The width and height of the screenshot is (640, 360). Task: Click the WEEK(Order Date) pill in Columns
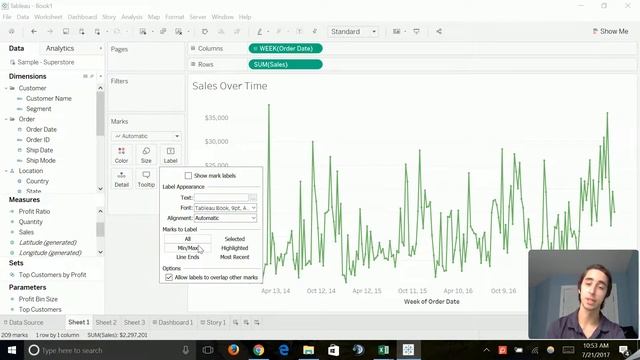[x=285, y=49]
